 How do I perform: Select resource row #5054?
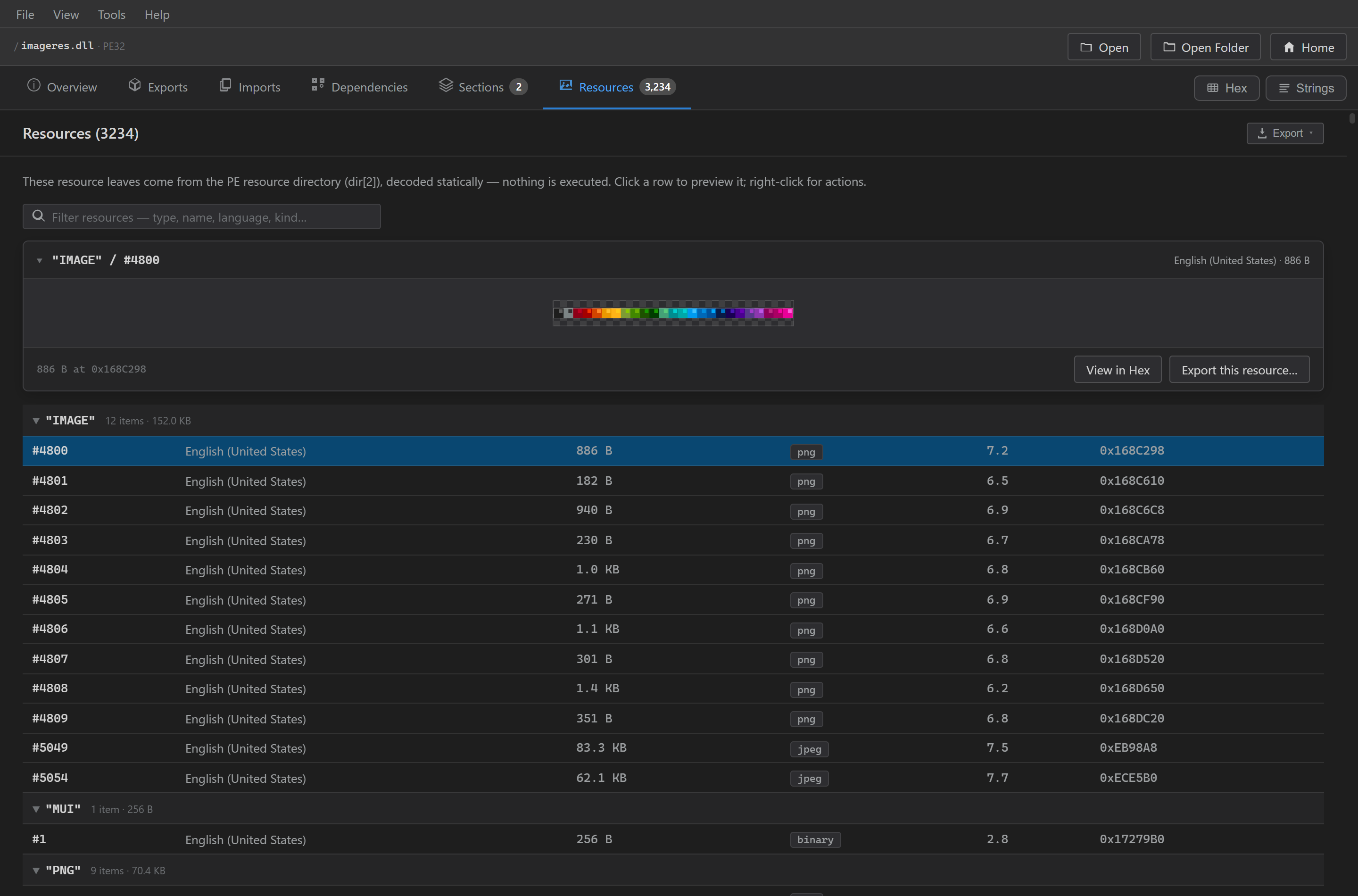click(673, 778)
